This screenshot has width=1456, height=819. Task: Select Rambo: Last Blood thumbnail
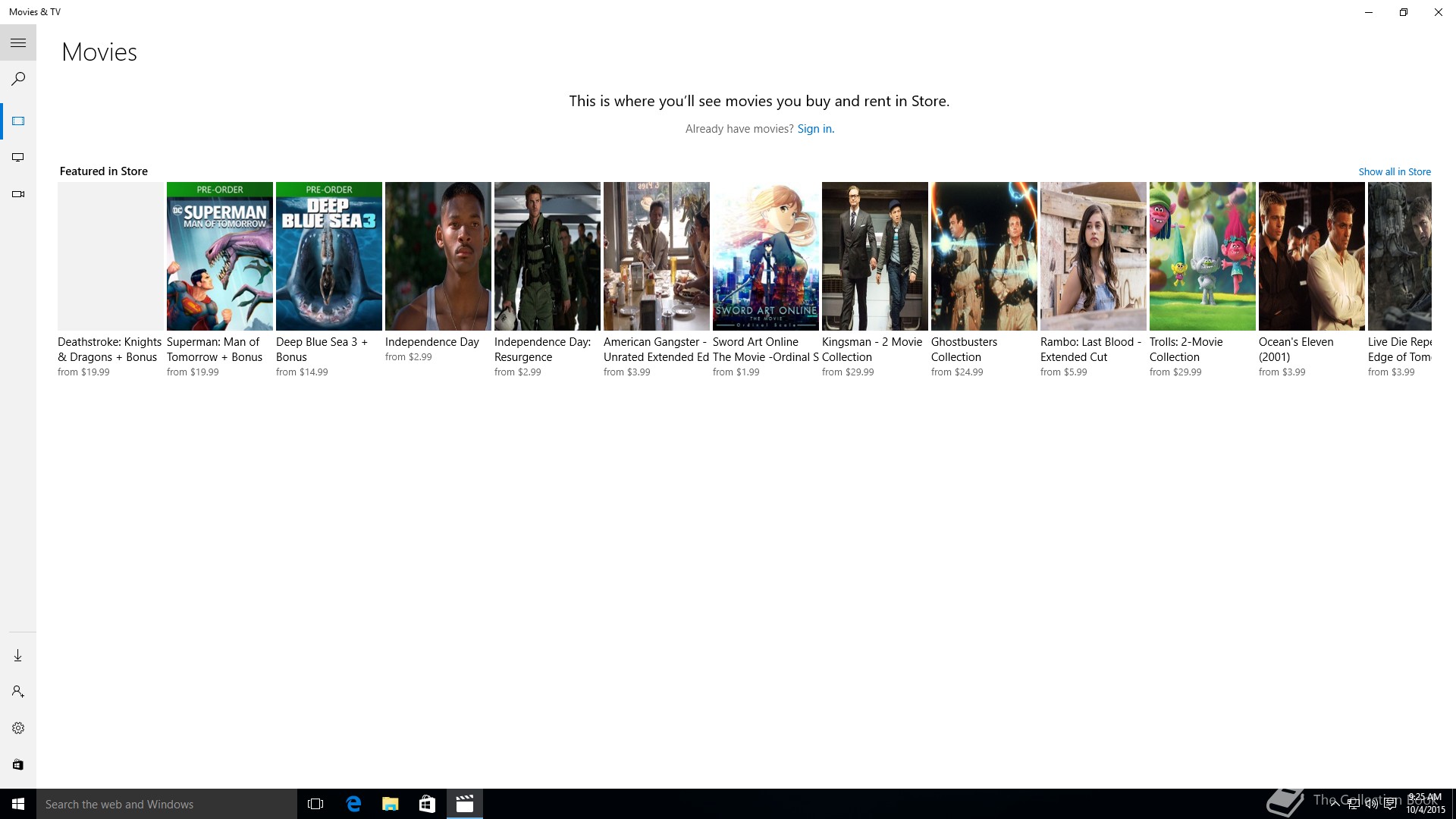(x=1094, y=256)
